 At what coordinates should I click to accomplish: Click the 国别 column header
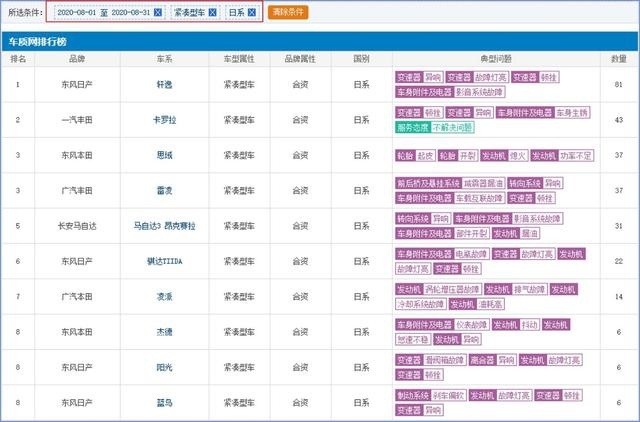(x=362, y=59)
